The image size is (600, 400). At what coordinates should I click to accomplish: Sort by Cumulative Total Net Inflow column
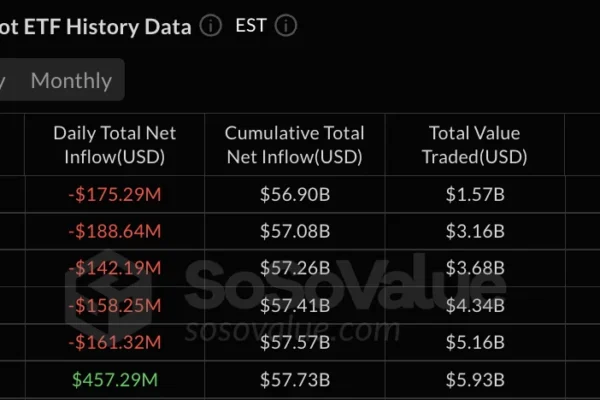[294, 145]
